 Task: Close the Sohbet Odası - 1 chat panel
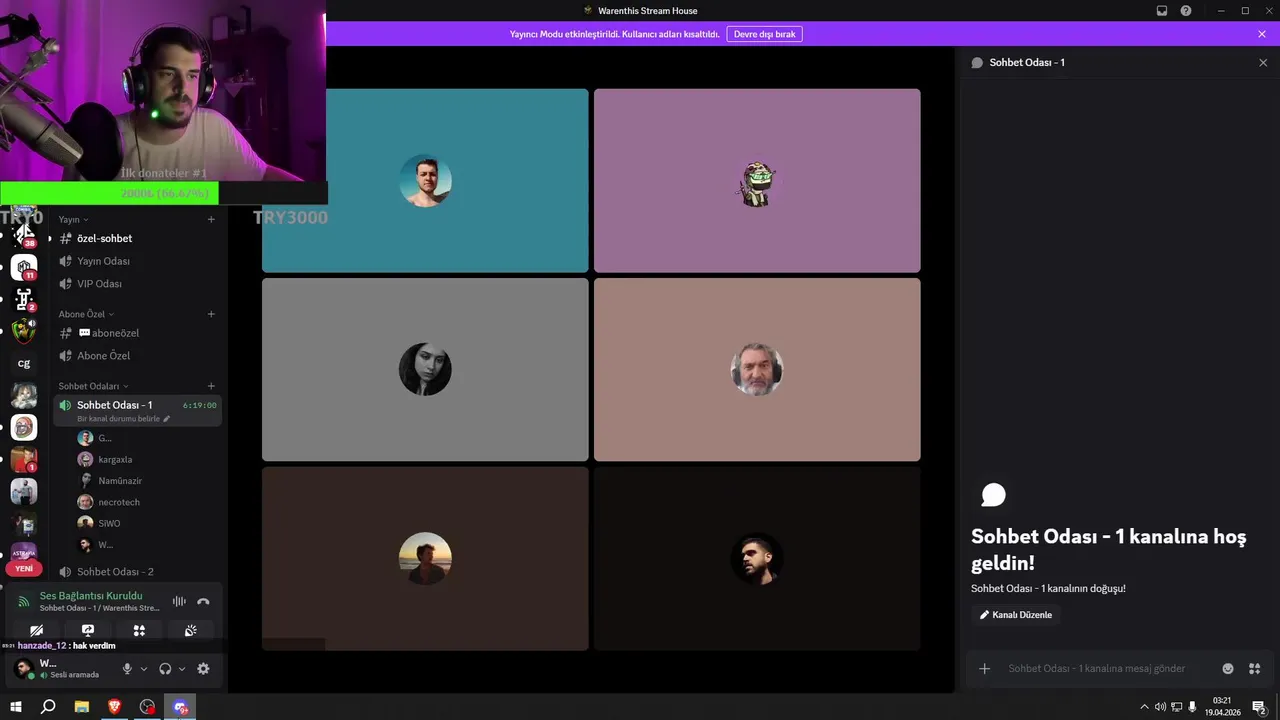[1263, 62]
